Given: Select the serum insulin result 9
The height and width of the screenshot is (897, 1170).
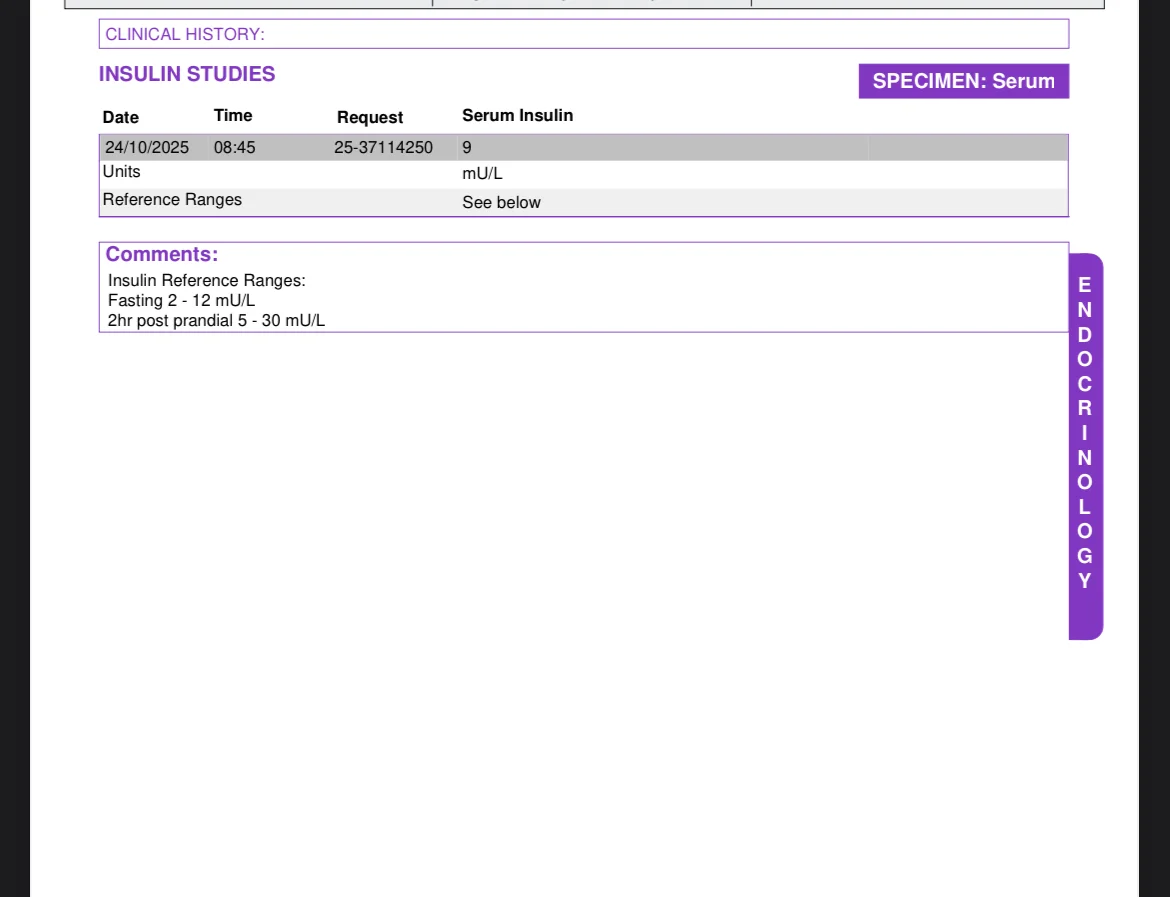Looking at the screenshot, I should coord(467,148).
